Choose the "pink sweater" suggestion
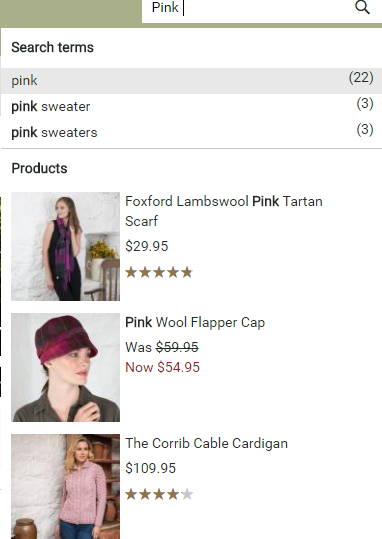Screen dimensions: 382x539 click(191, 107)
